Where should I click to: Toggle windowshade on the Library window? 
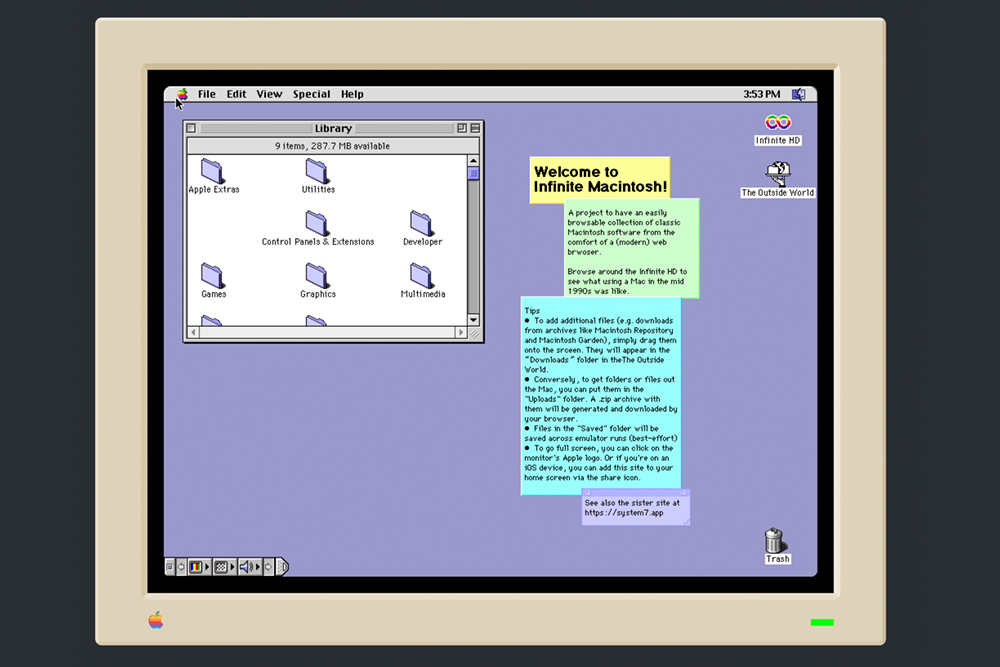pos(476,128)
